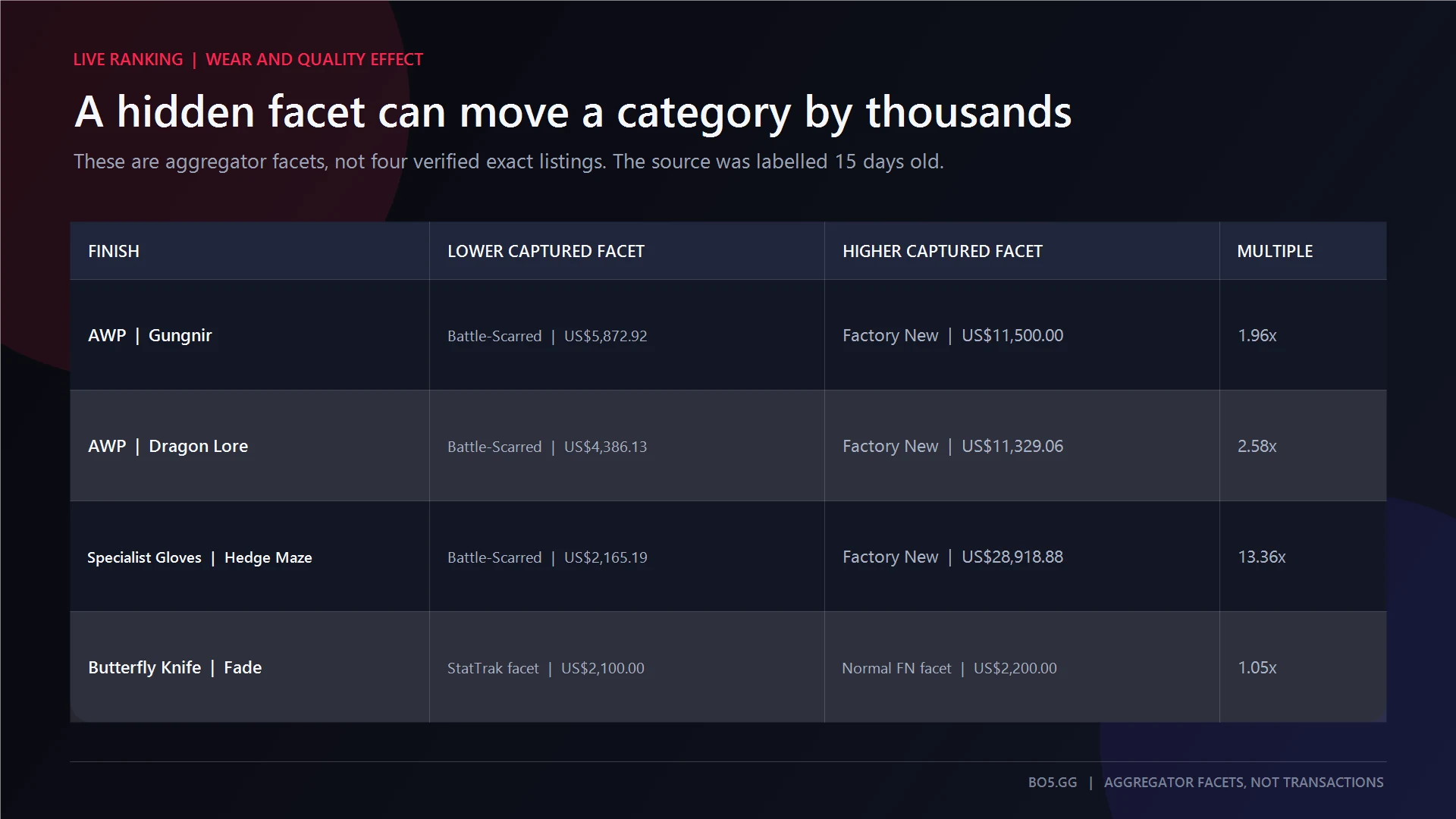
Task: Click Factory New US$11,500.00 value
Action: [x=953, y=335]
